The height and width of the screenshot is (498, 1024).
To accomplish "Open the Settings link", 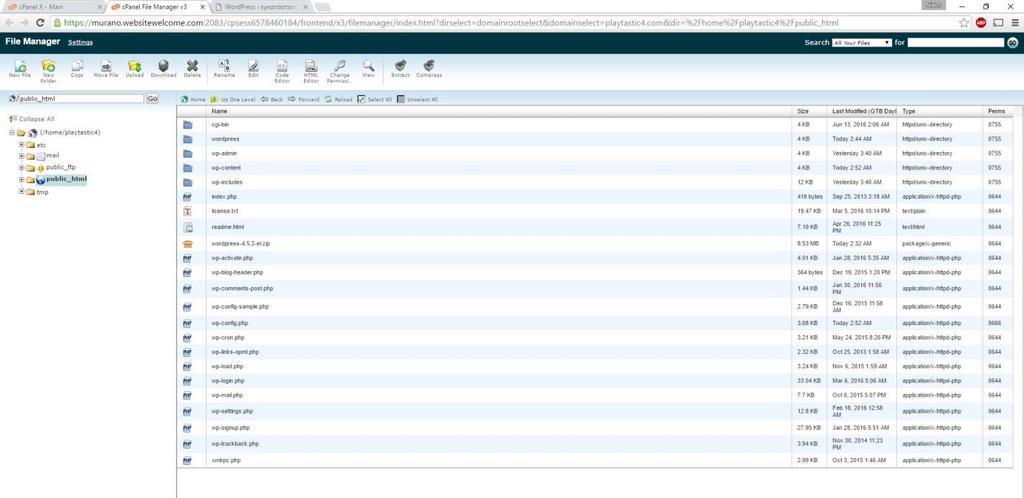I will pos(80,42).
